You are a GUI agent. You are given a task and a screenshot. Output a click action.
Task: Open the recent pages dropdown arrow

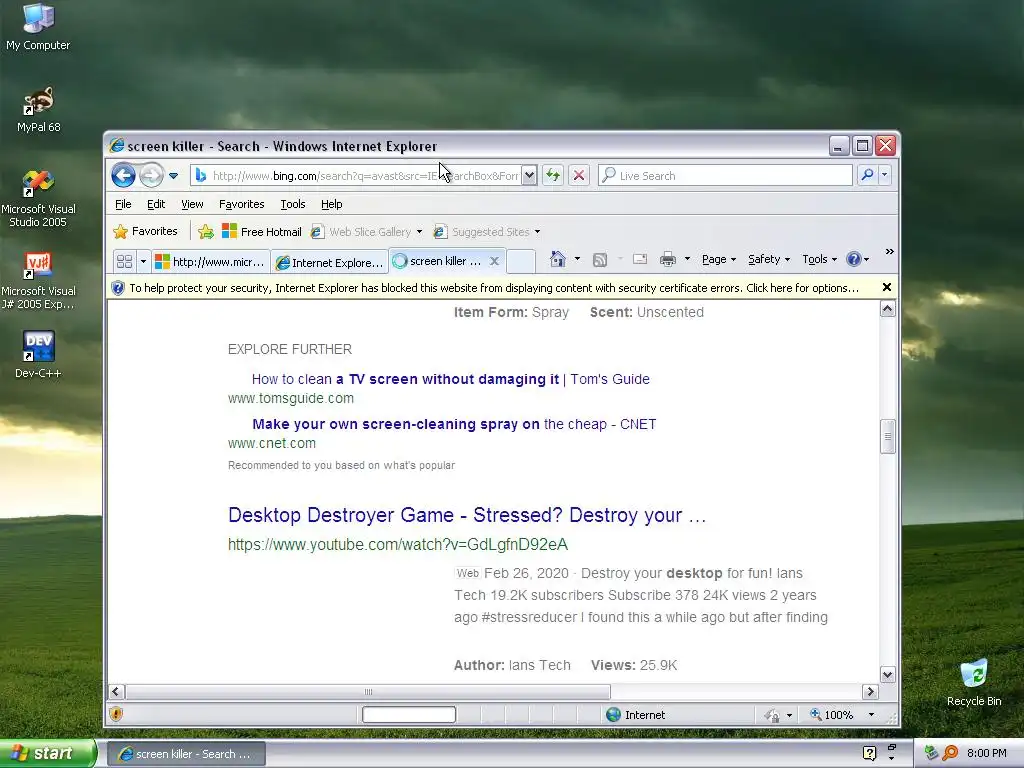tap(174, 176)
